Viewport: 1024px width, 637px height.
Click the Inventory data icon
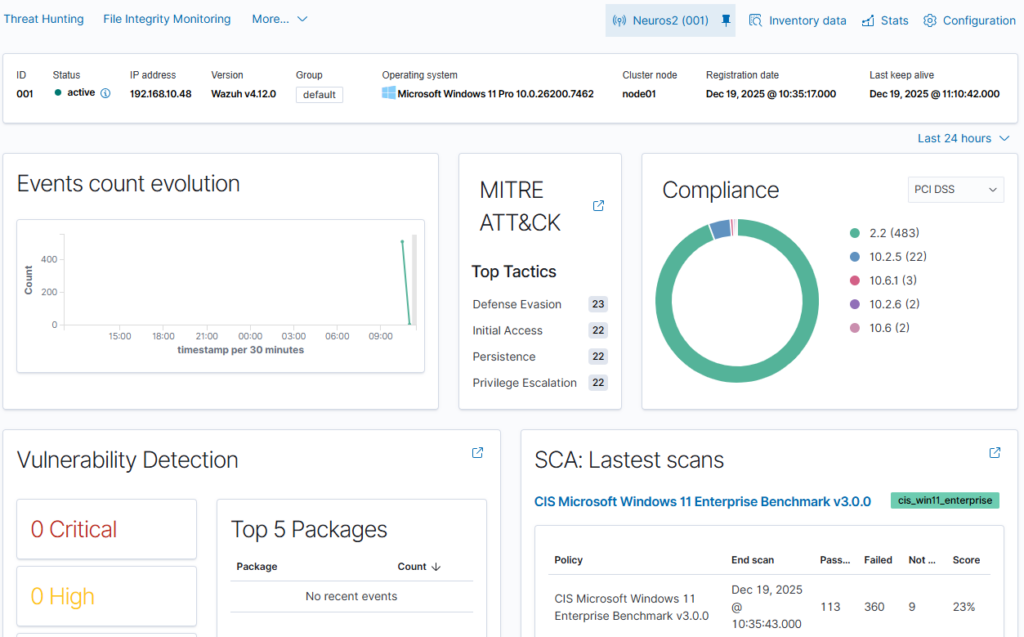(x=756, y=20)
